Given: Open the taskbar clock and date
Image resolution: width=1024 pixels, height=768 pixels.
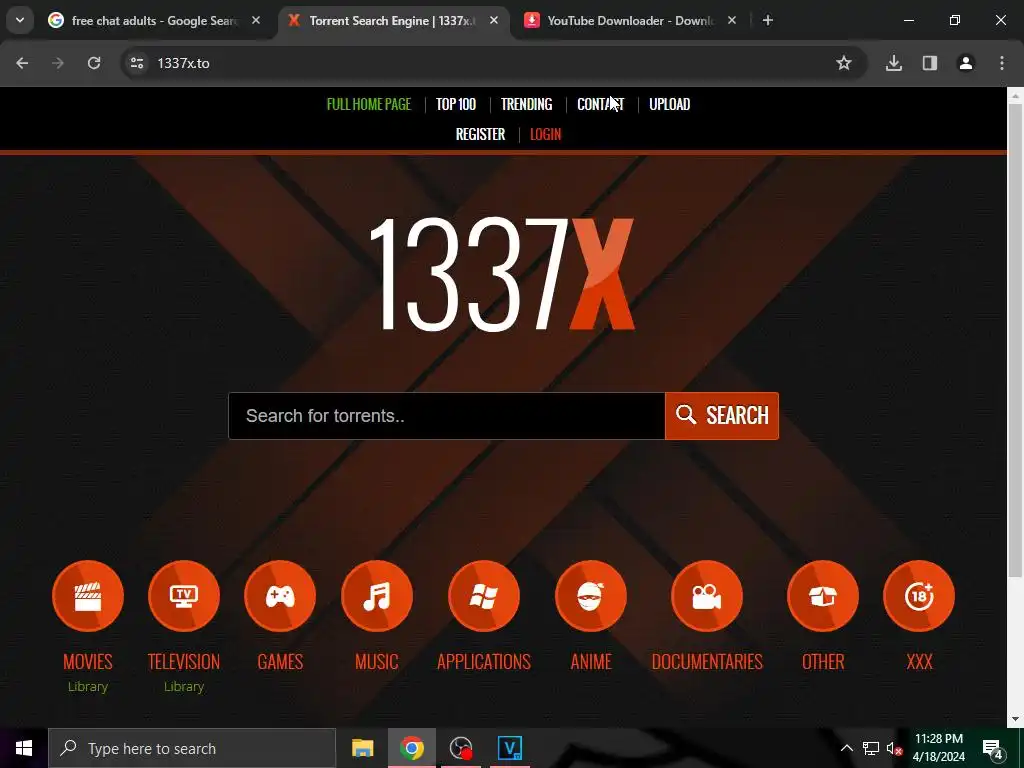Looking at the screenshot, I should [x=938, y=748].
